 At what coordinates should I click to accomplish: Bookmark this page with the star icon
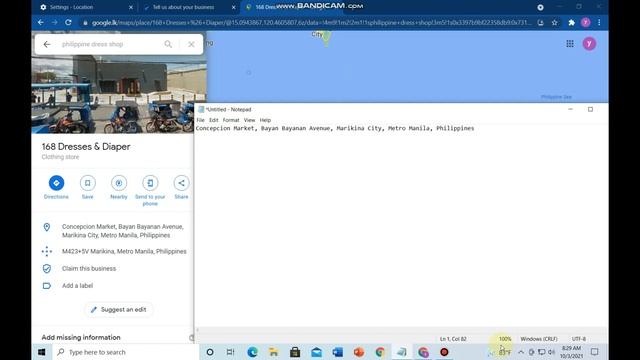pyautogui.click(x=554, y=22)
